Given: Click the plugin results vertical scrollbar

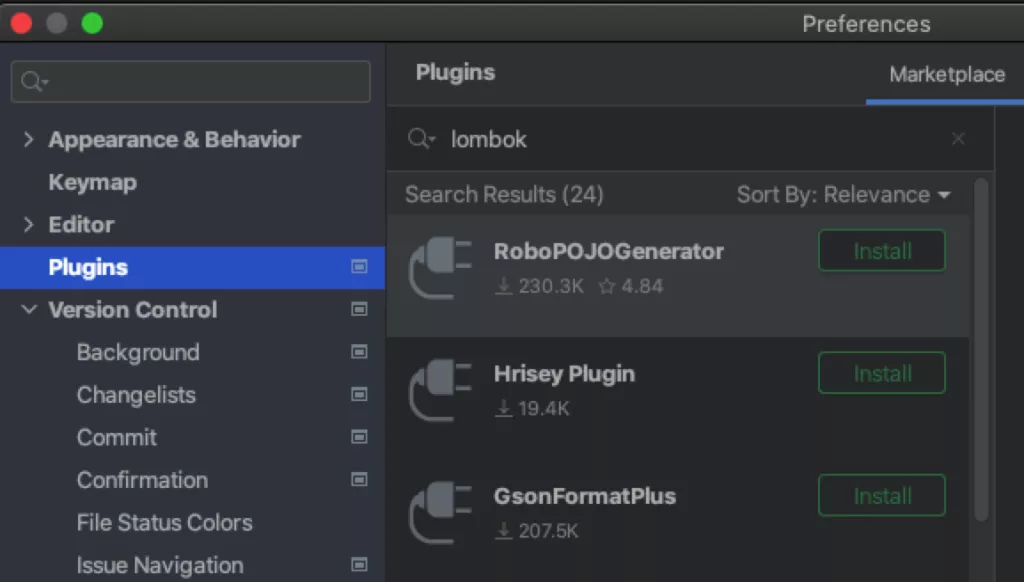Looking at the screenshot, I should [981, 349].
